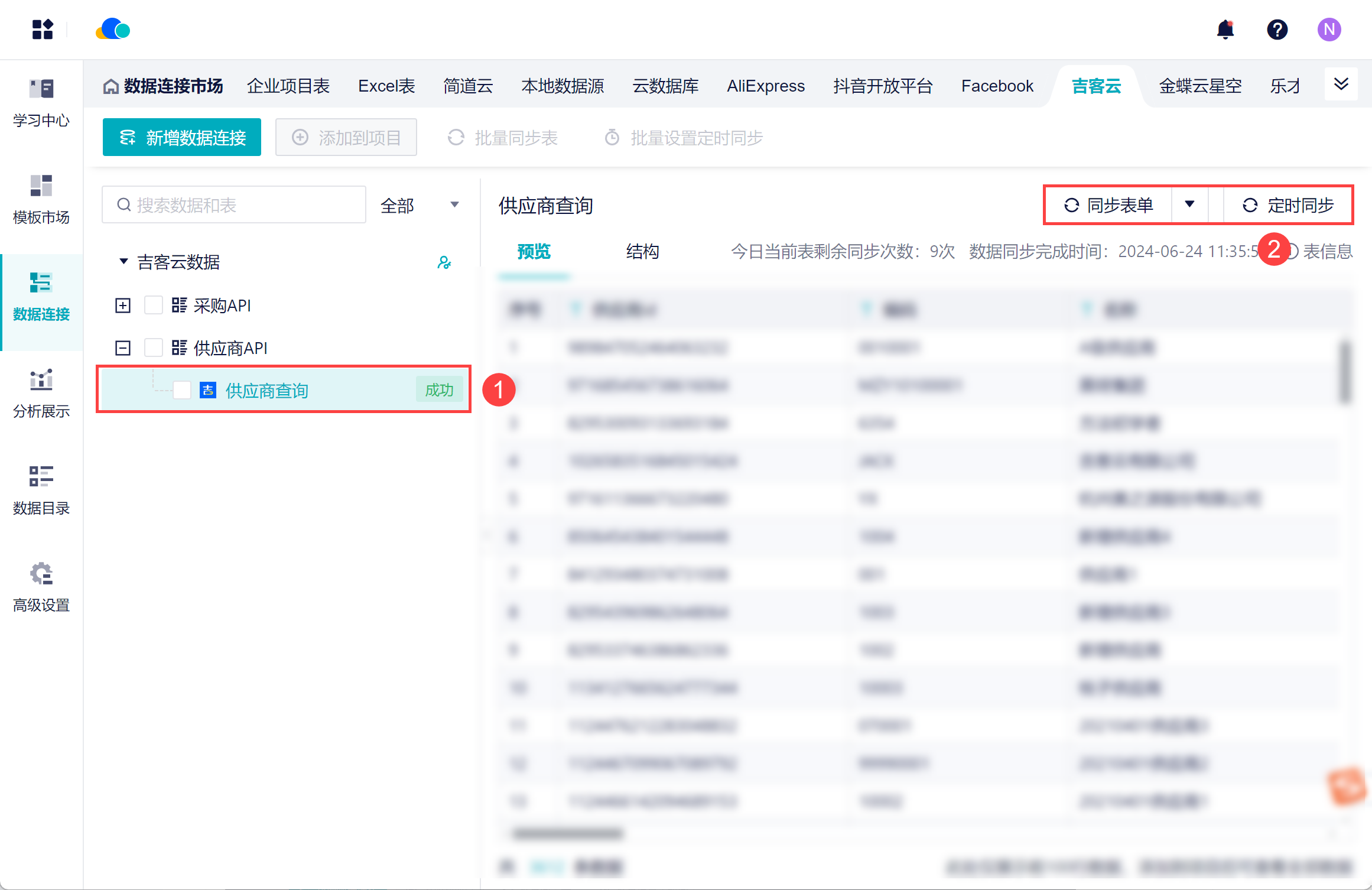Screen dimensions: 1372x890
Task: Open 模板市场 from the sidebar
Action: (x=41, y=200)
